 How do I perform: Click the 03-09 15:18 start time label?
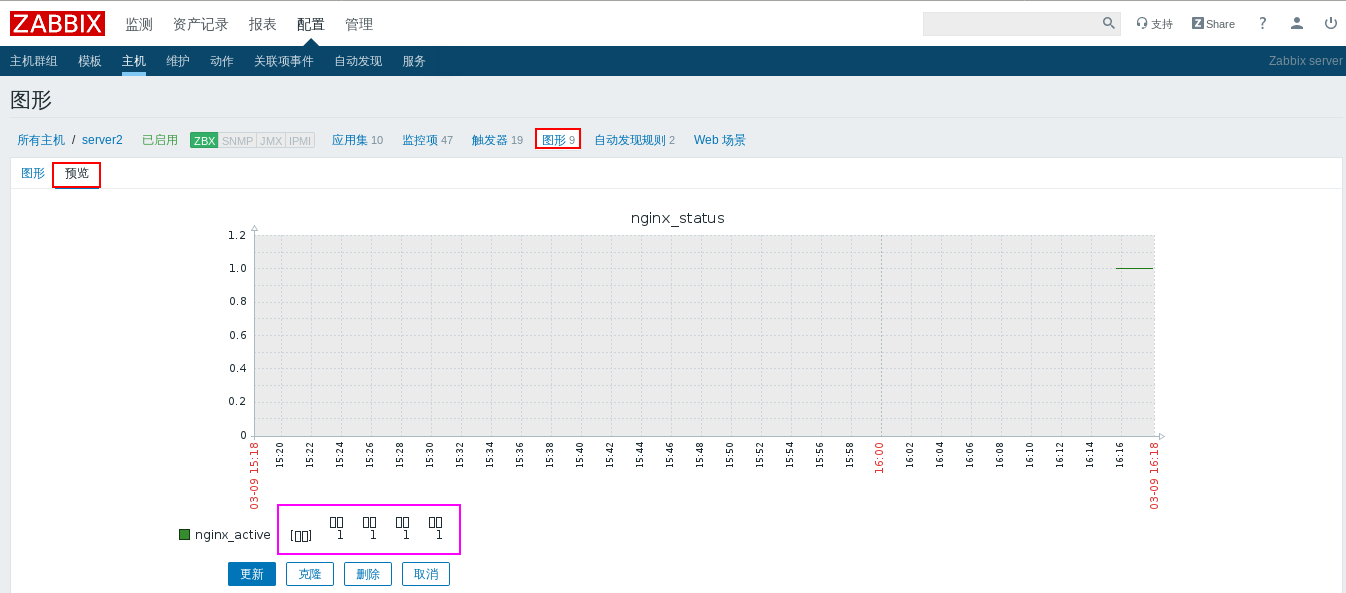coord(254,476)
